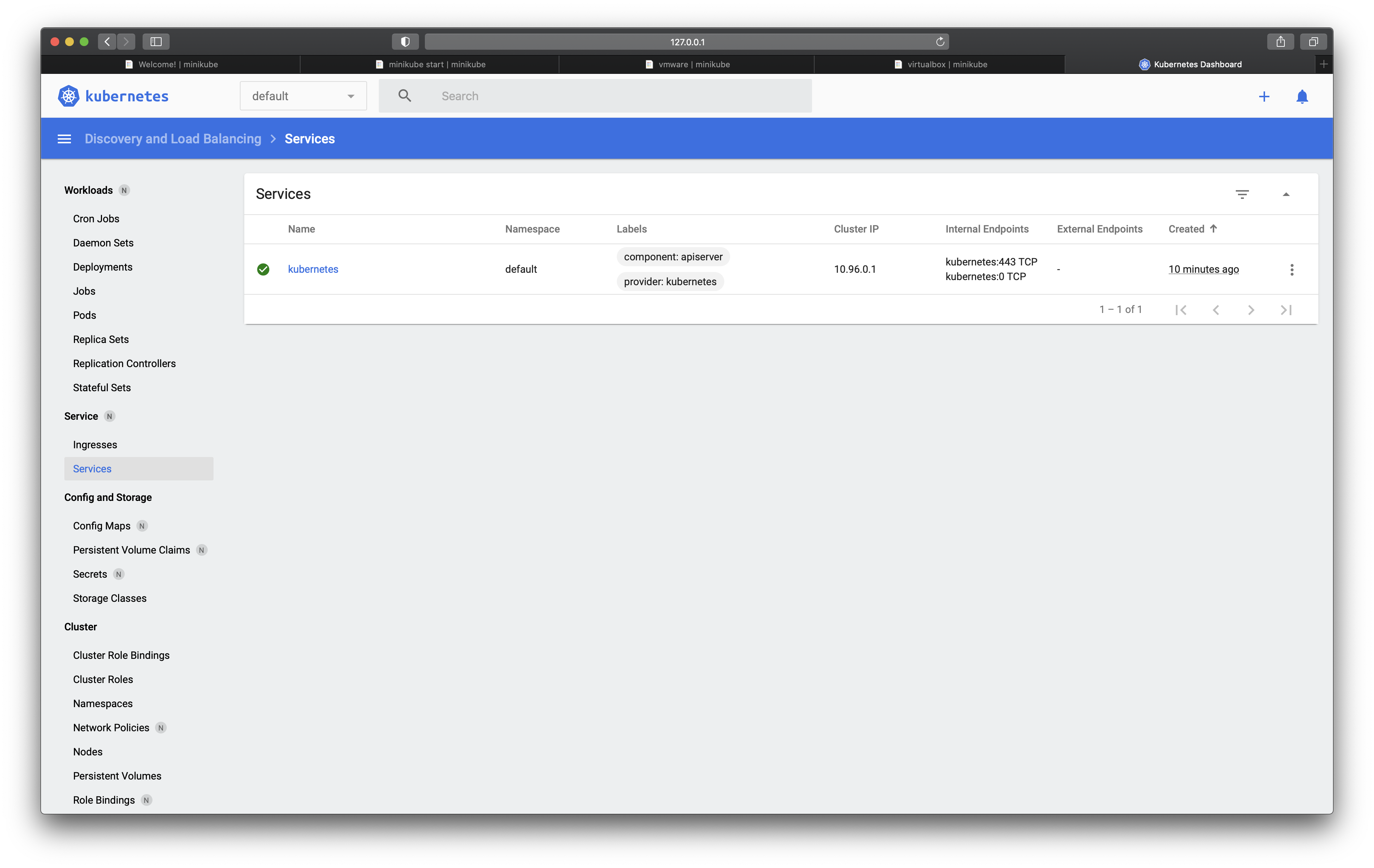Open Pods in sidebar
1374x868 pixels.
[84, 315]
